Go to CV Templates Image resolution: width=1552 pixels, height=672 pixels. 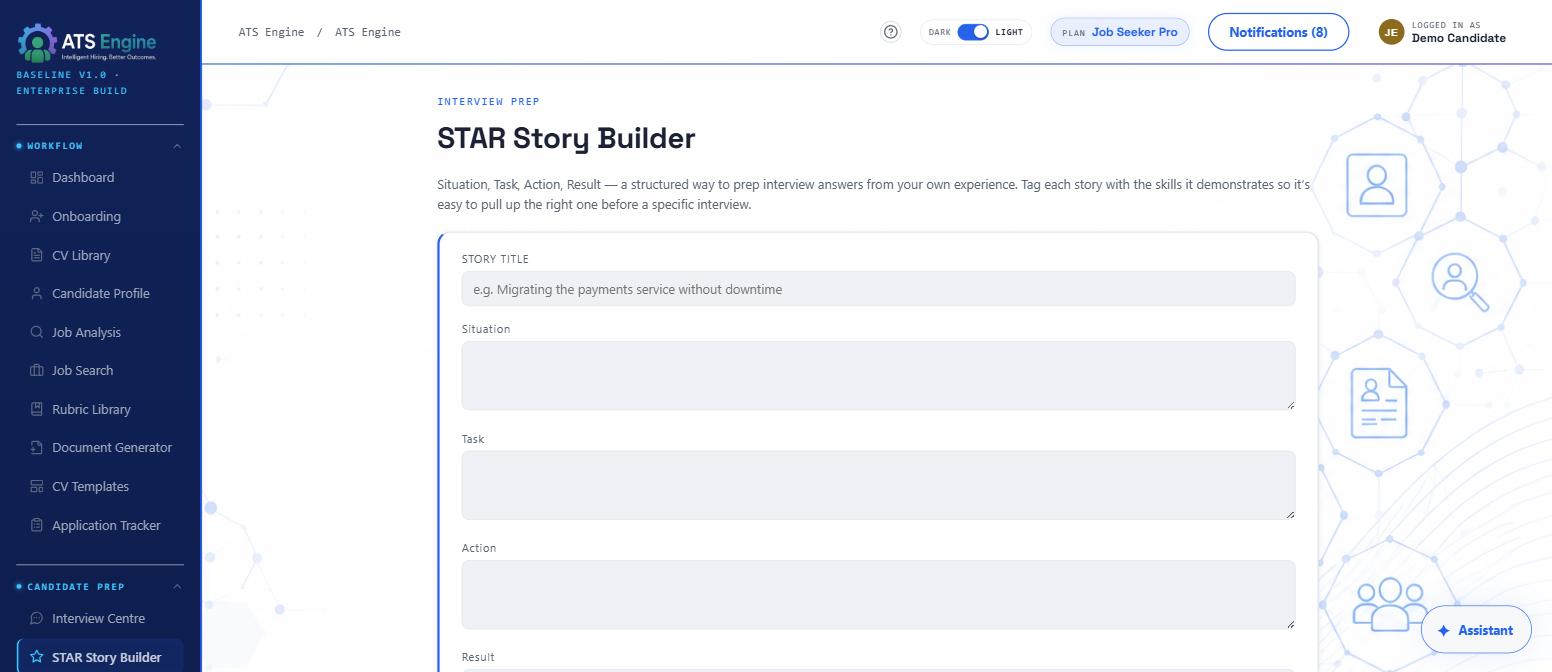[100, 486]
